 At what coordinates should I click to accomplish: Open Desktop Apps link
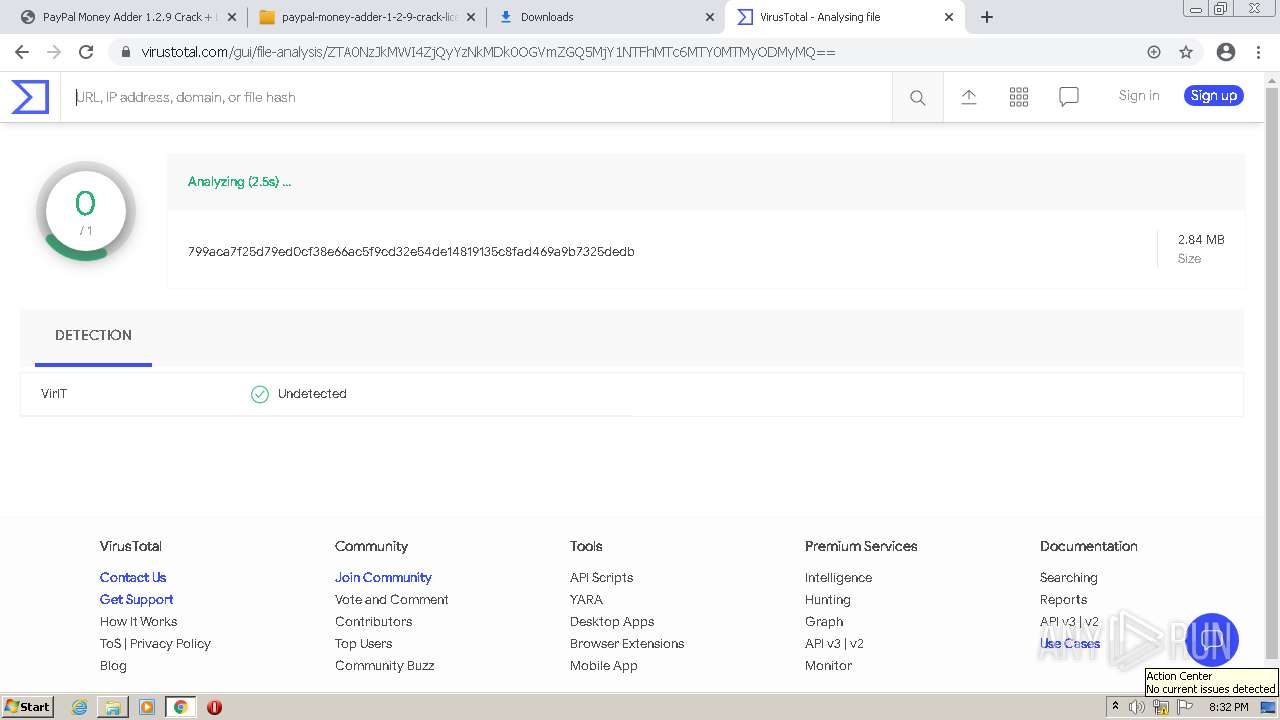(x=612, y=622)
